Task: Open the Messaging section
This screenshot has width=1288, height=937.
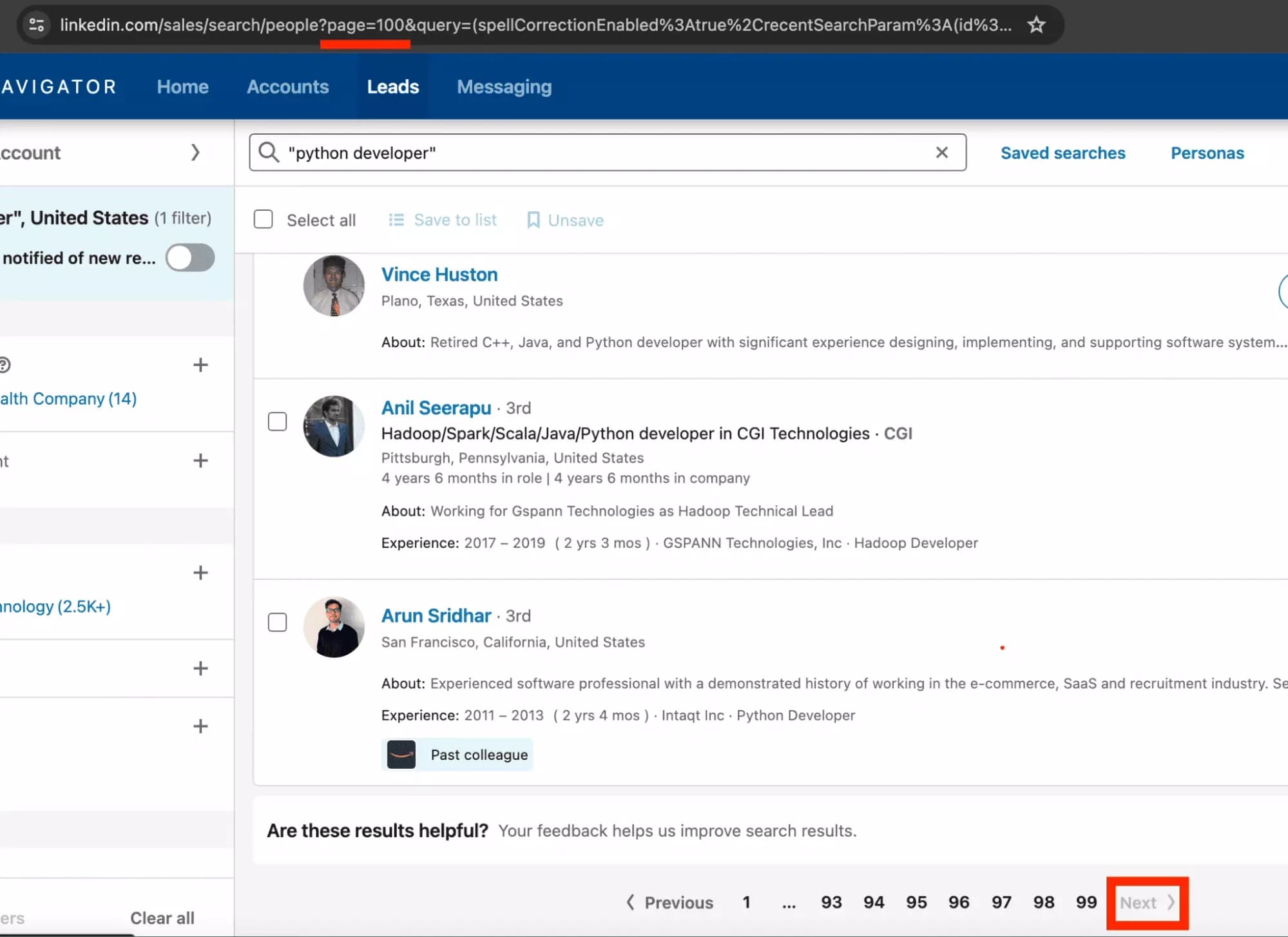Action: pyautogui.click(x=504, y=86)
